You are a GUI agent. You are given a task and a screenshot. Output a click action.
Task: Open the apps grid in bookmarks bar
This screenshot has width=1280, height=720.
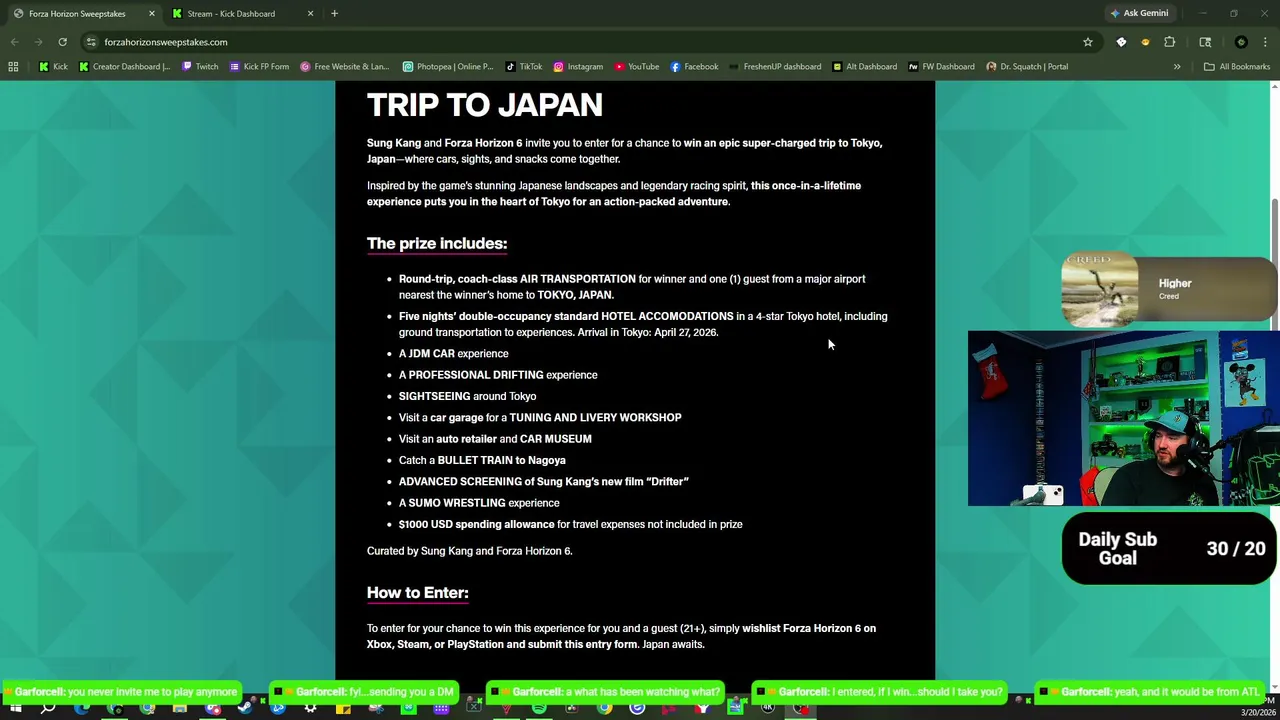point(13,67)
